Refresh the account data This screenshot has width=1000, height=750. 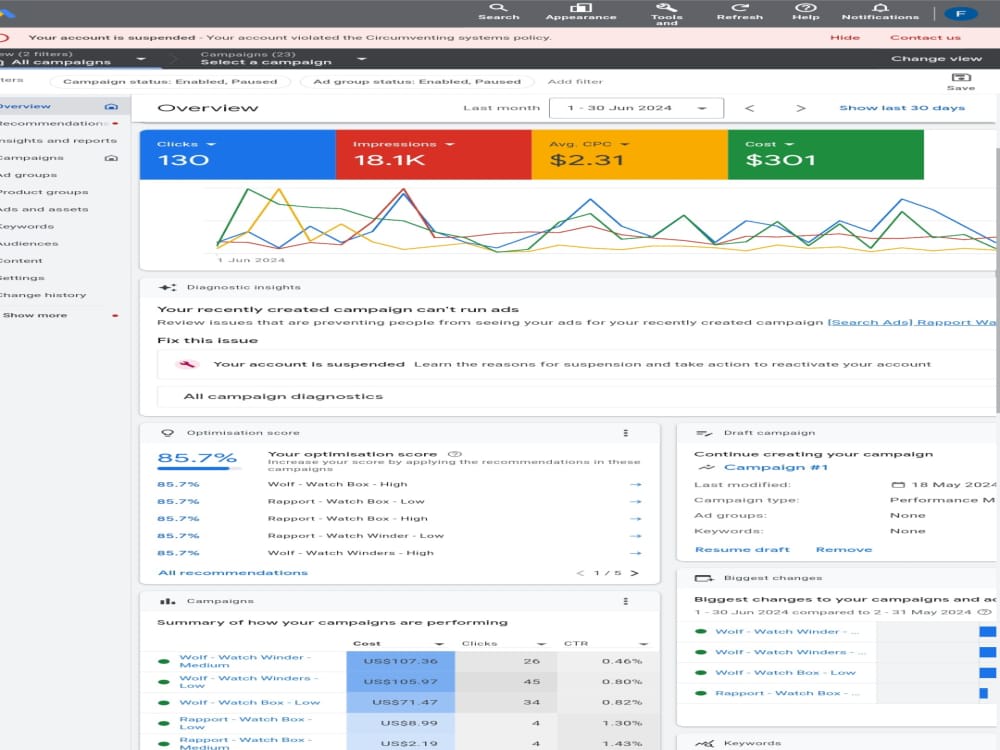pyautogui.click(x=739, y=11)
